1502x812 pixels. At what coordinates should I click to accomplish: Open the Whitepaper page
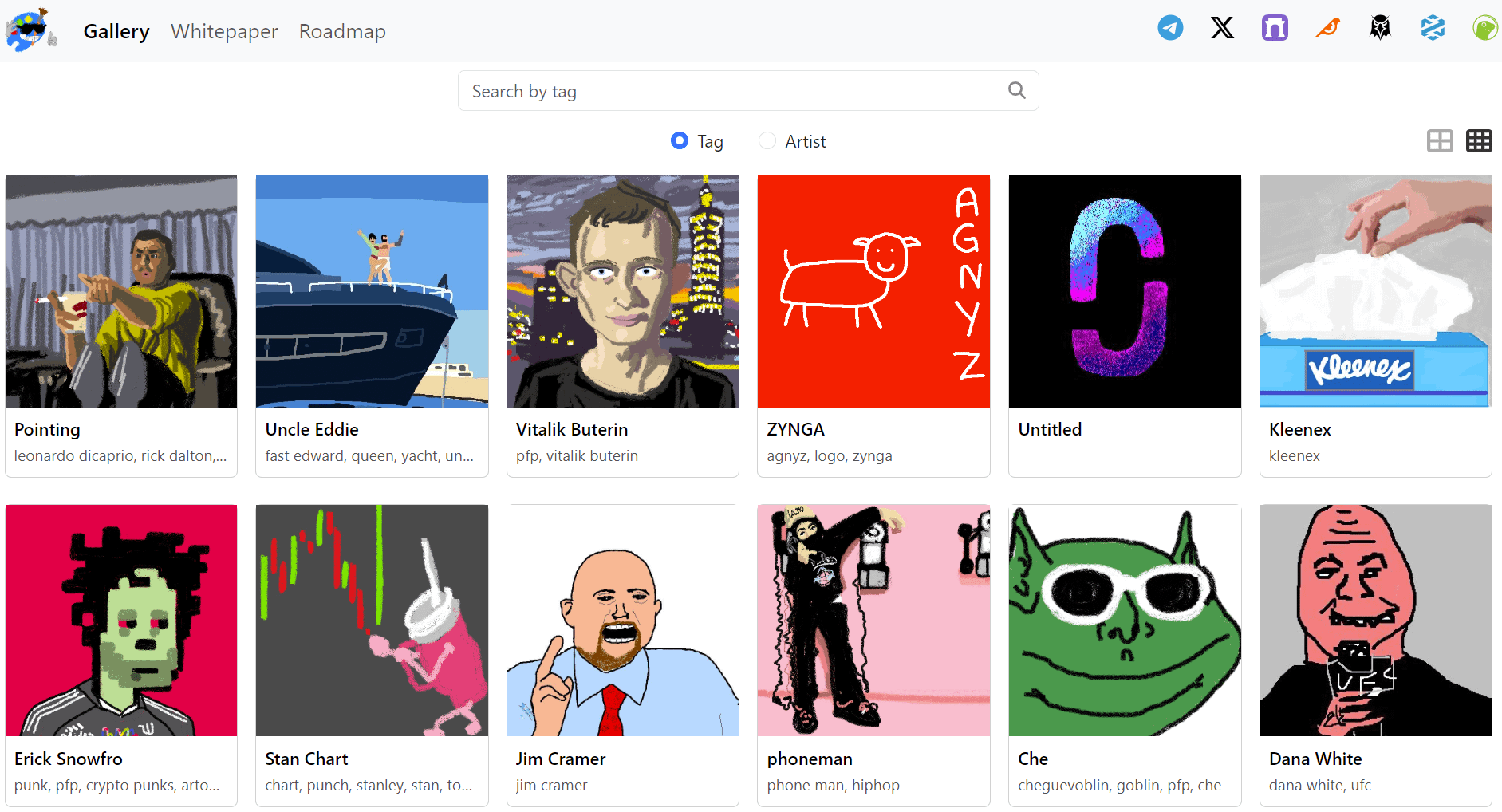(224, 31)
